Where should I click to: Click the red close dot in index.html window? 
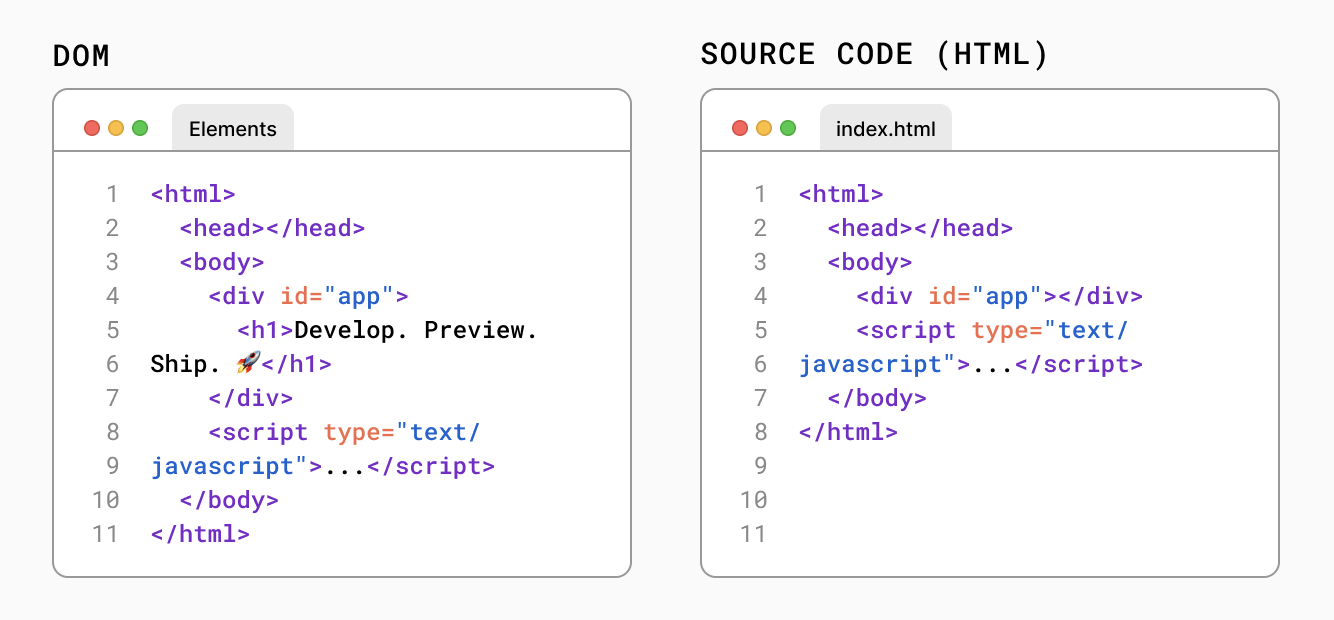tap(740, 128)
